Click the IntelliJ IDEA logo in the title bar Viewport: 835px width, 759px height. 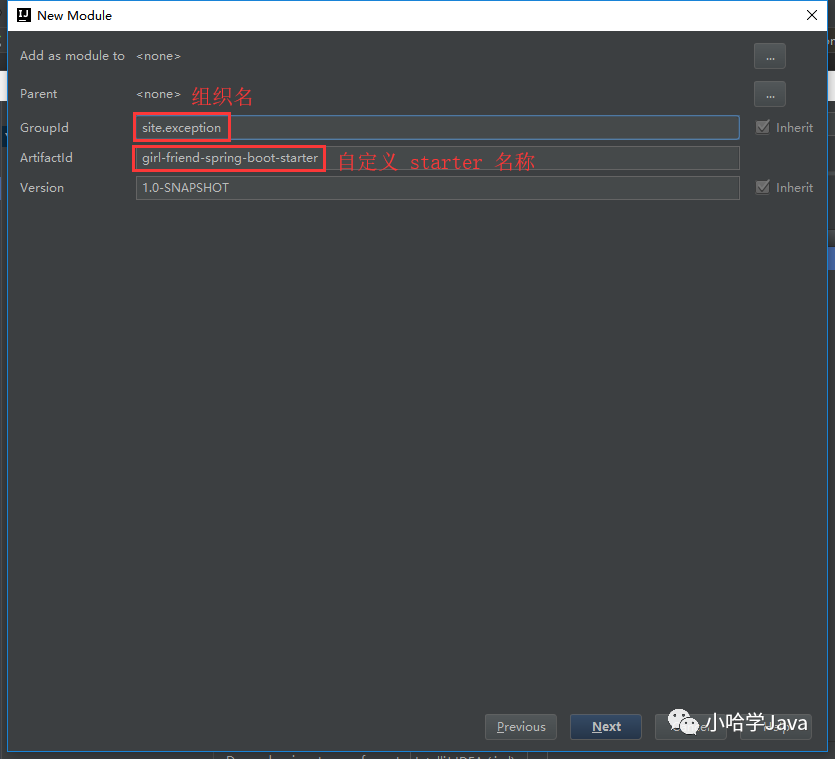point(23,15)
